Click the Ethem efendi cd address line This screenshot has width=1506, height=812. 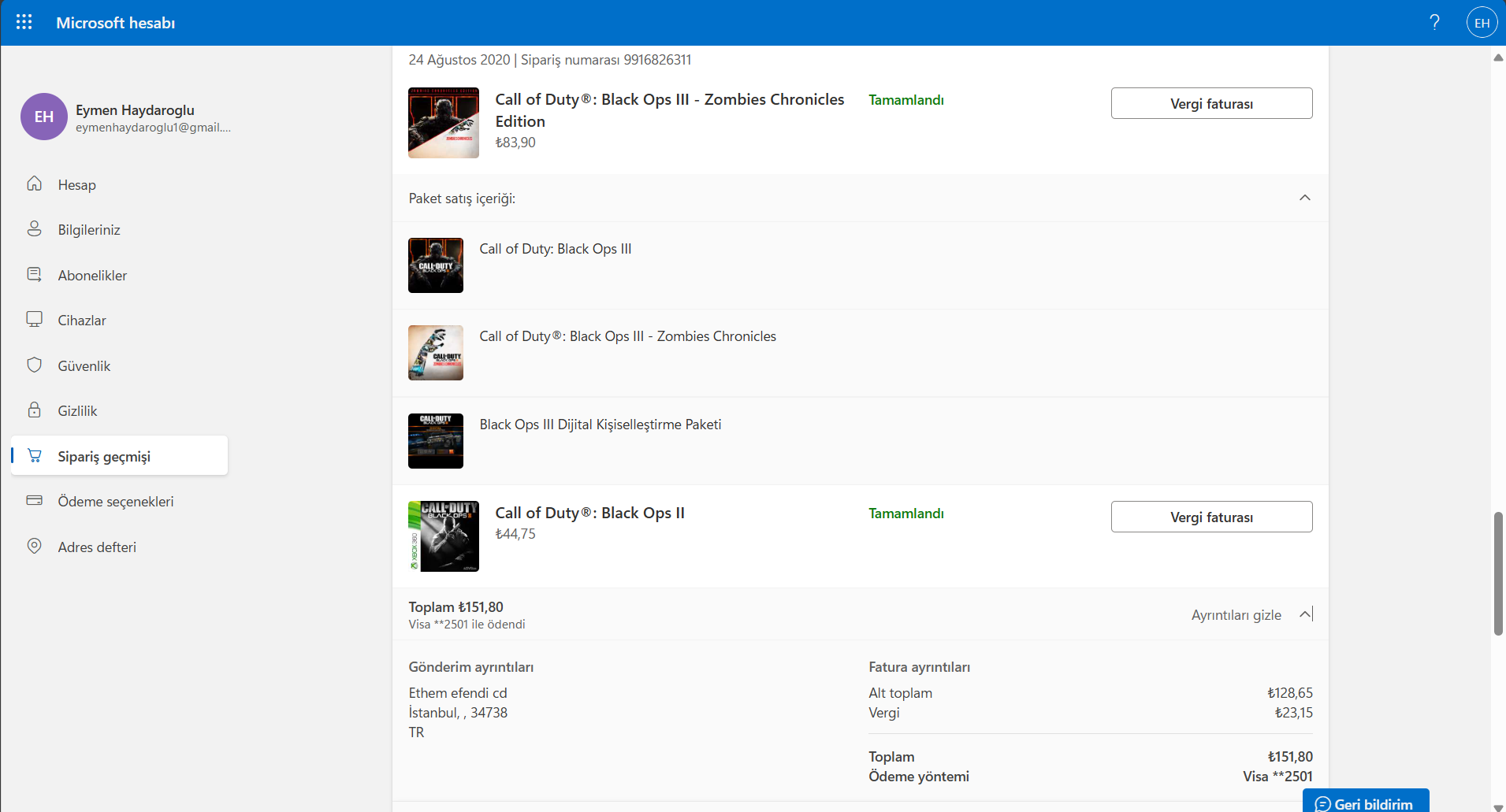point(458,693)
